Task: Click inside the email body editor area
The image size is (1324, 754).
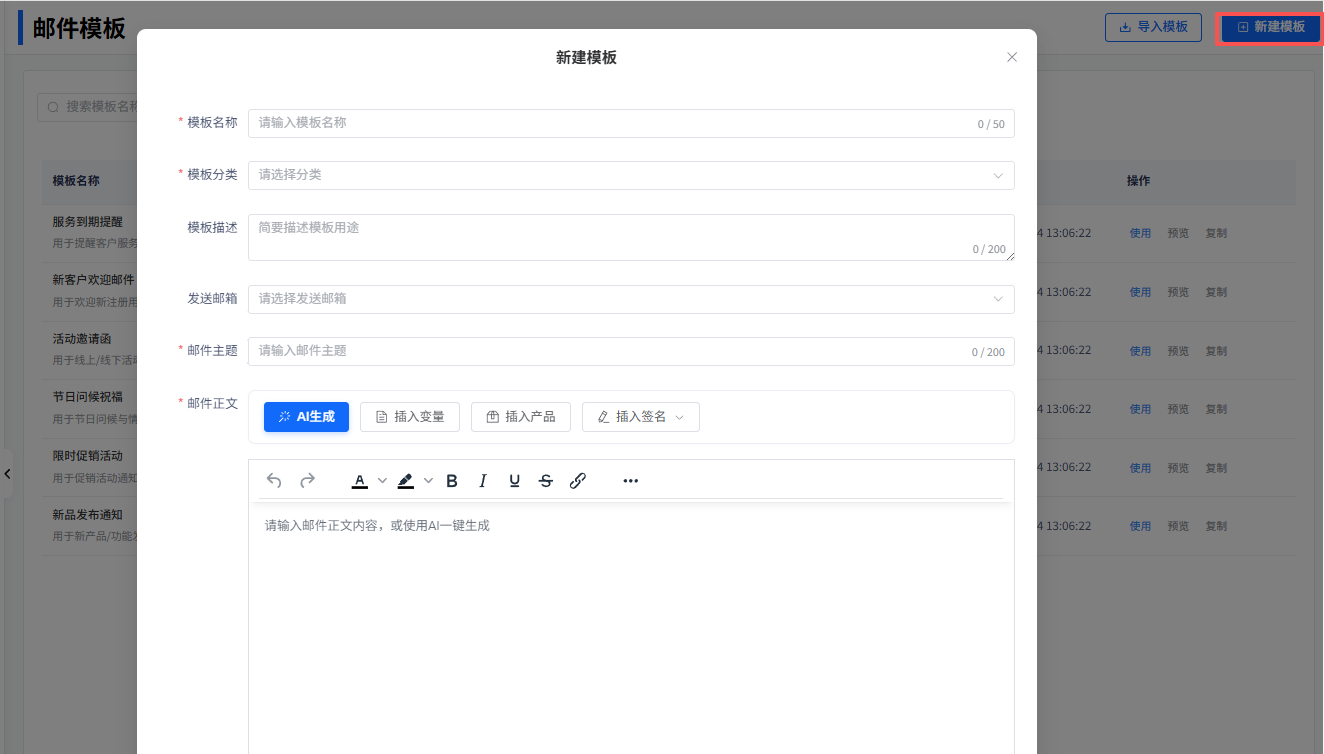Action: [630, 620]
